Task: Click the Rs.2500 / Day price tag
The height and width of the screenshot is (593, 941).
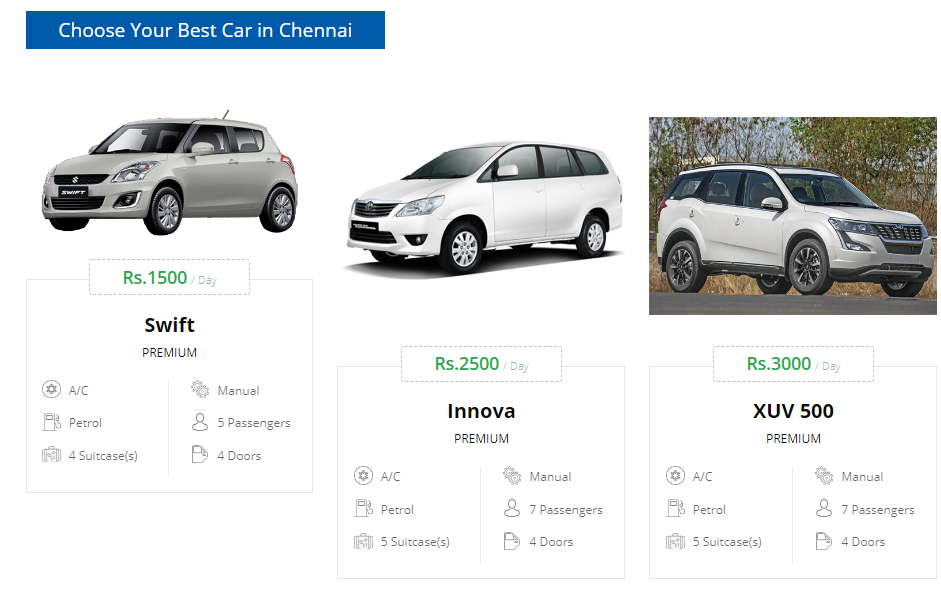Action: tap(481, 364)
